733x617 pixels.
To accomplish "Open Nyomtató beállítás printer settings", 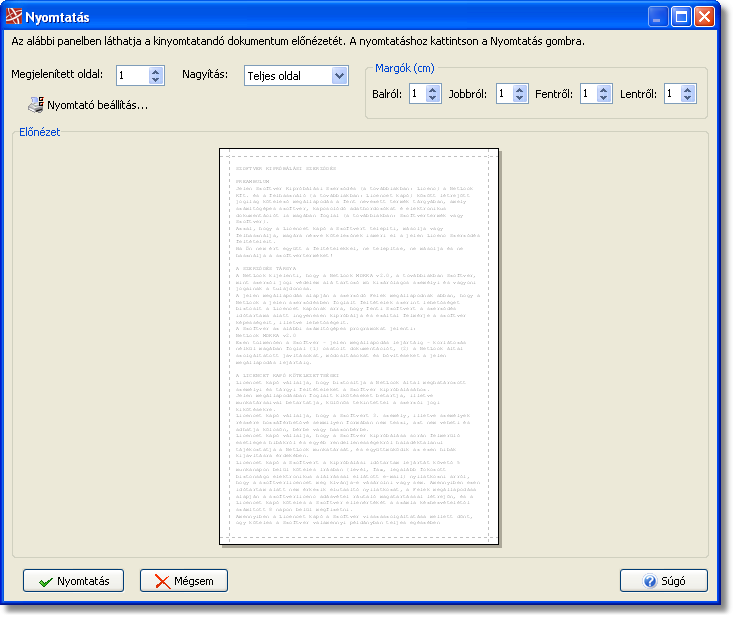I will pyautogui.click(x=88, y=105).
